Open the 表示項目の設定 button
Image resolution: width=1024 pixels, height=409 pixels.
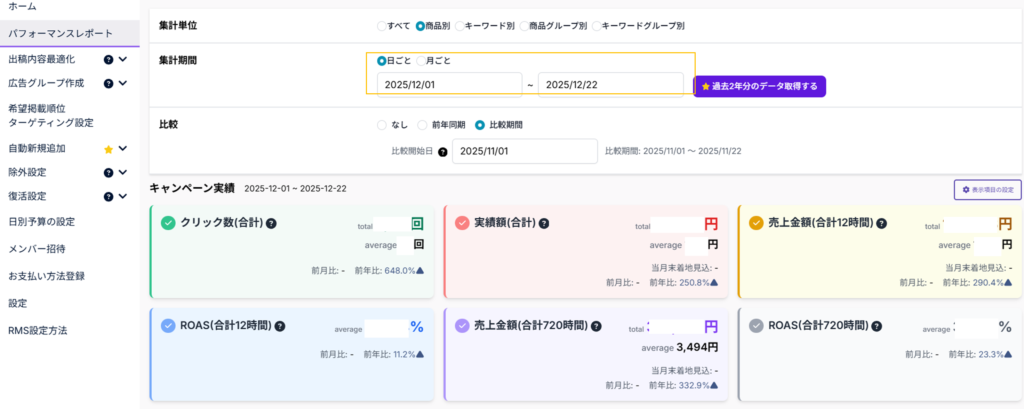tap(987, 189)
